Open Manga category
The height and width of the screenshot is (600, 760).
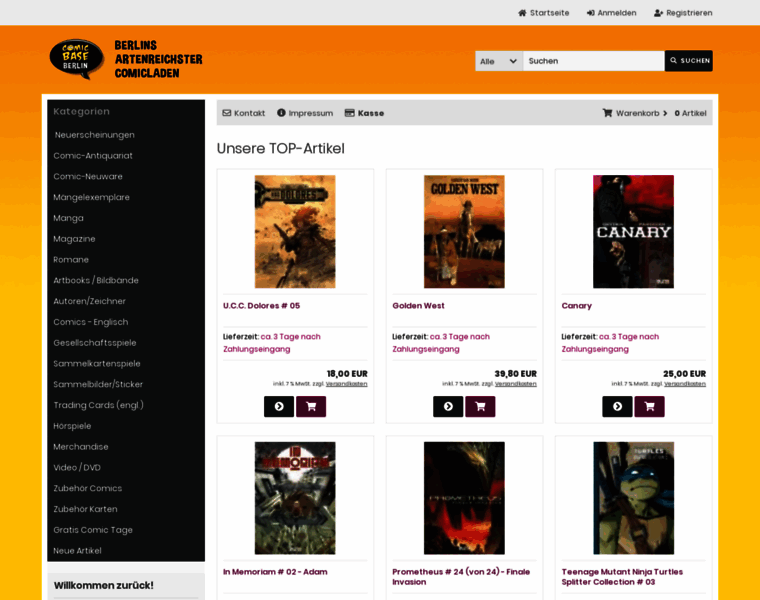tap(68, 218)
